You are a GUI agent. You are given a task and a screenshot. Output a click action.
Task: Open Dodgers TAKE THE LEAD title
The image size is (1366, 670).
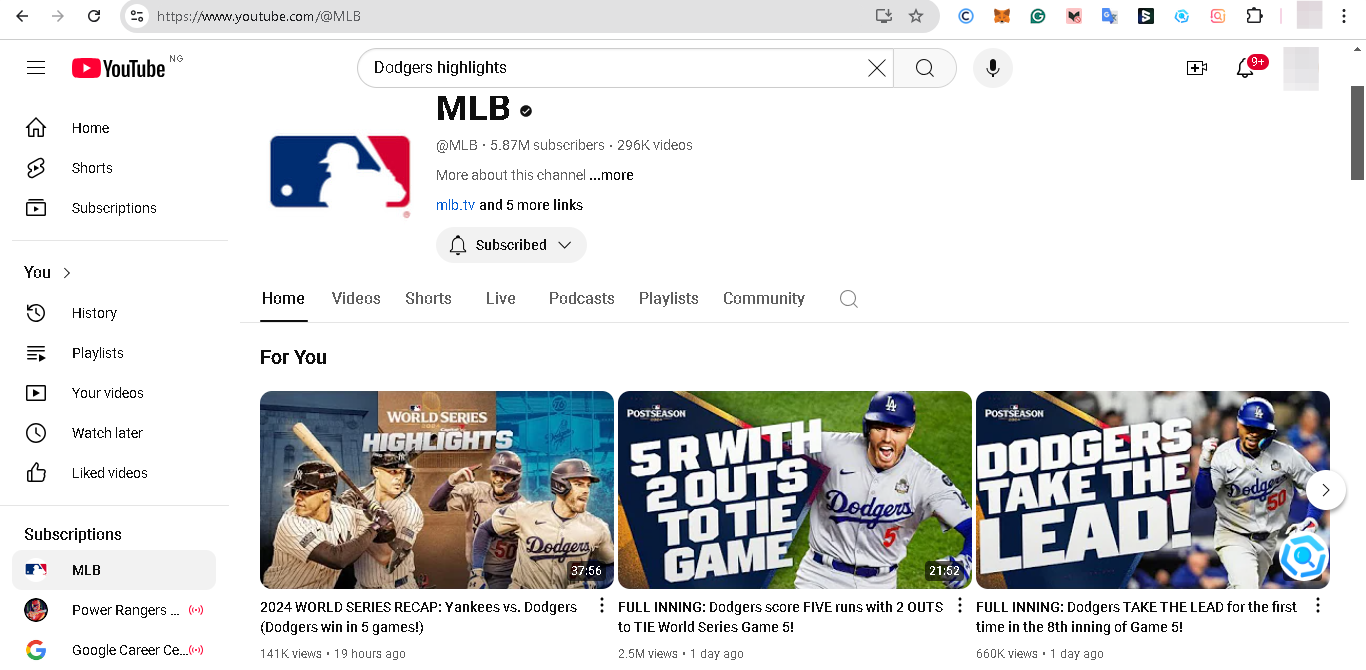[1136, 617]
